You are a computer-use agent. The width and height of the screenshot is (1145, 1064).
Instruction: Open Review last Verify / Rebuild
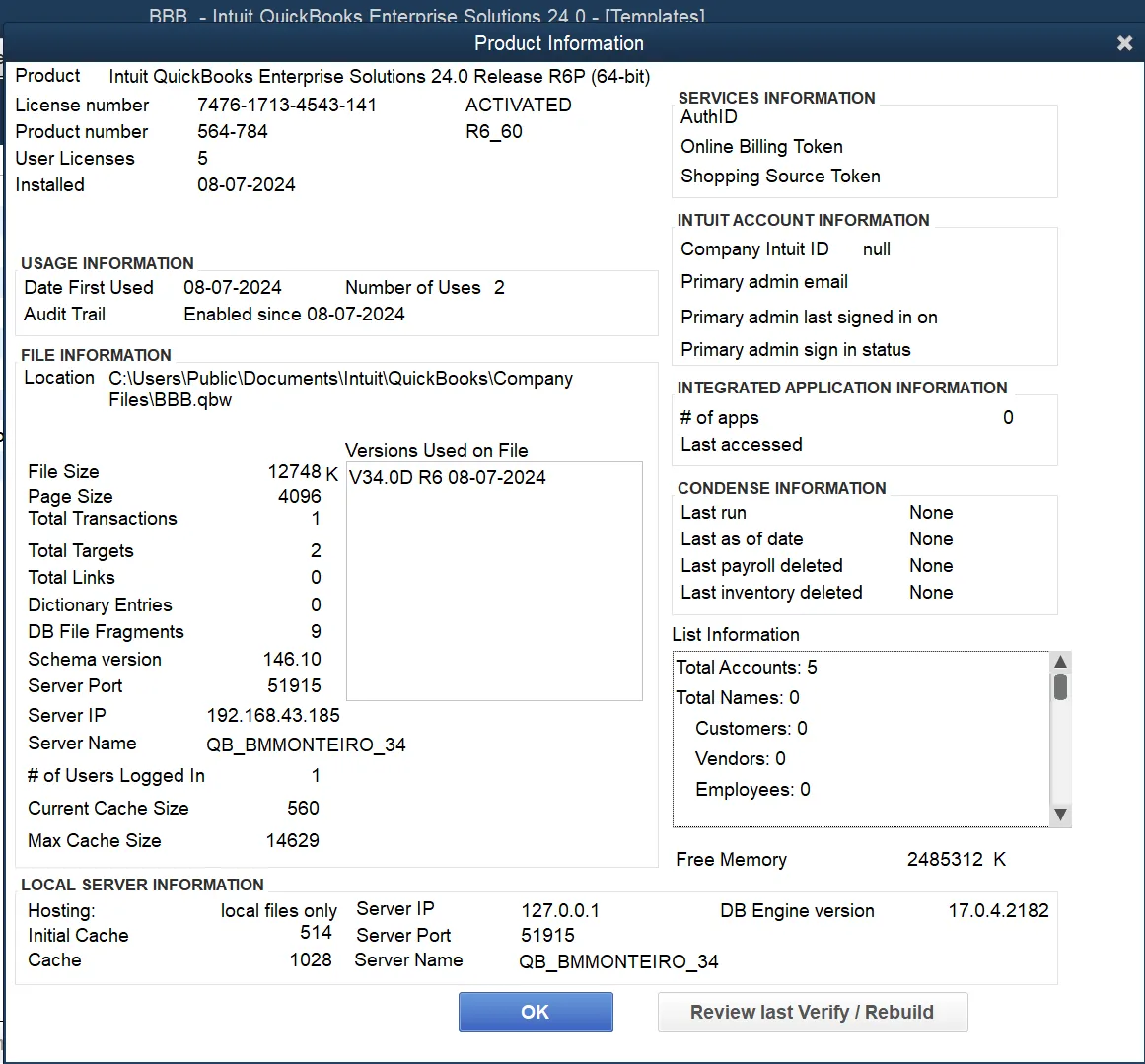pos(812,1012)
